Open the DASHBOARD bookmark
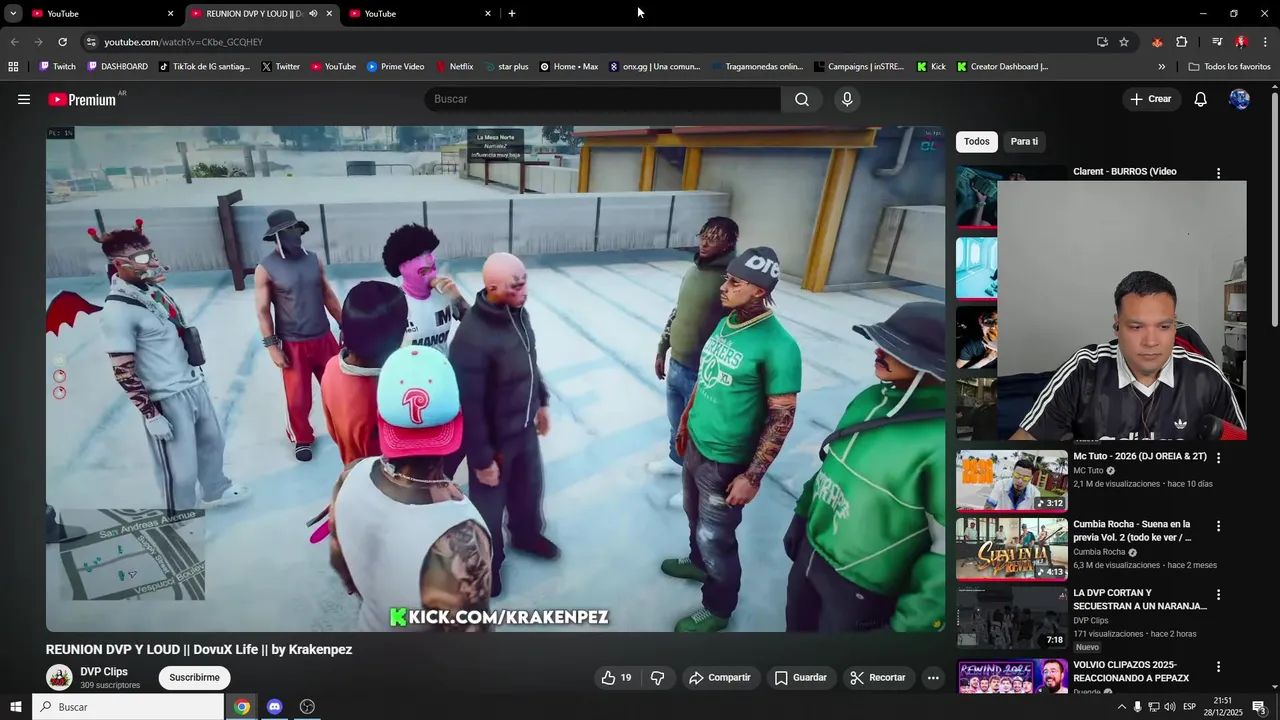The image size is (1280, 720). tap(117, 67)
